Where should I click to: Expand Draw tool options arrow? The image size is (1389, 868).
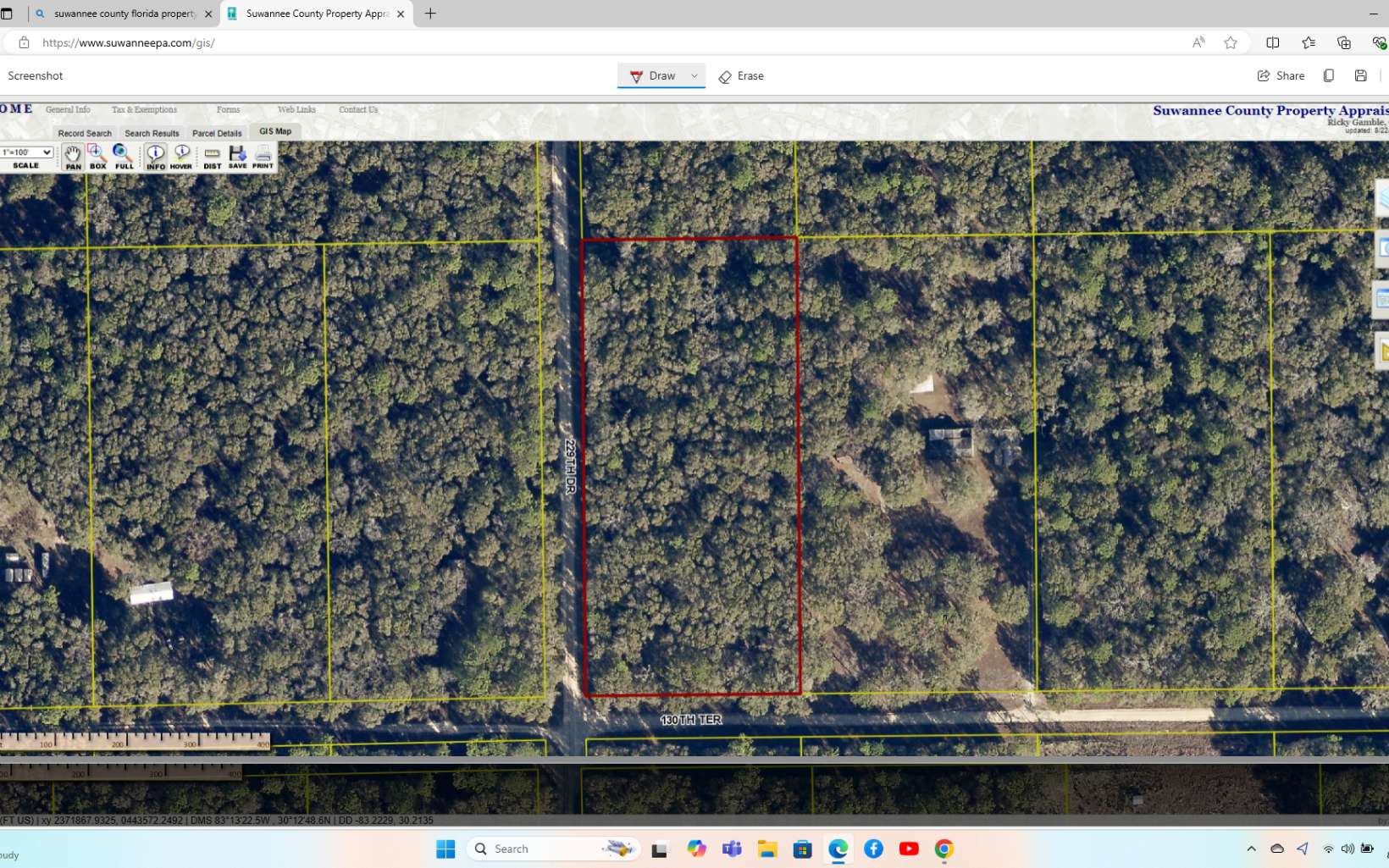tap(694, 76)
